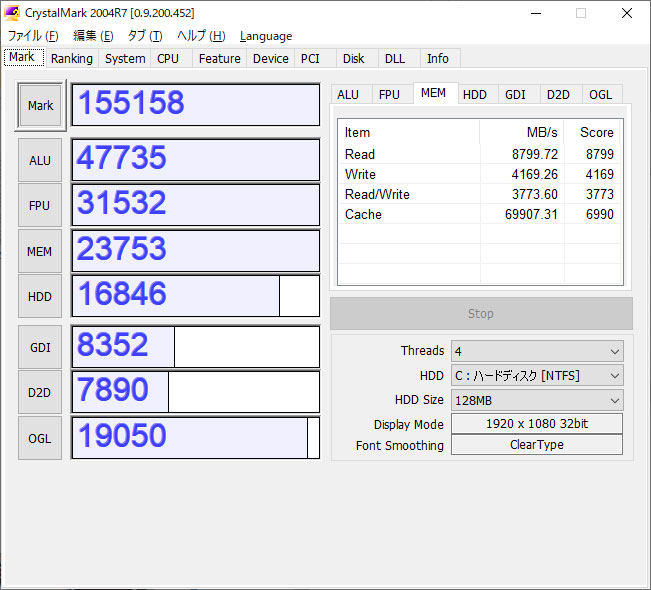This screenshot has height=590, width=651.
Task: Run the D2D benchmark button
Action: pos(40,392)
